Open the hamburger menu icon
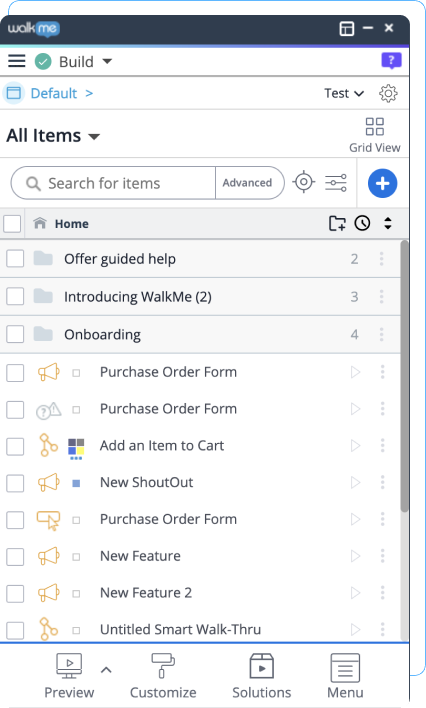The width and height of the screenshot is (426, 708). [17, 61]
